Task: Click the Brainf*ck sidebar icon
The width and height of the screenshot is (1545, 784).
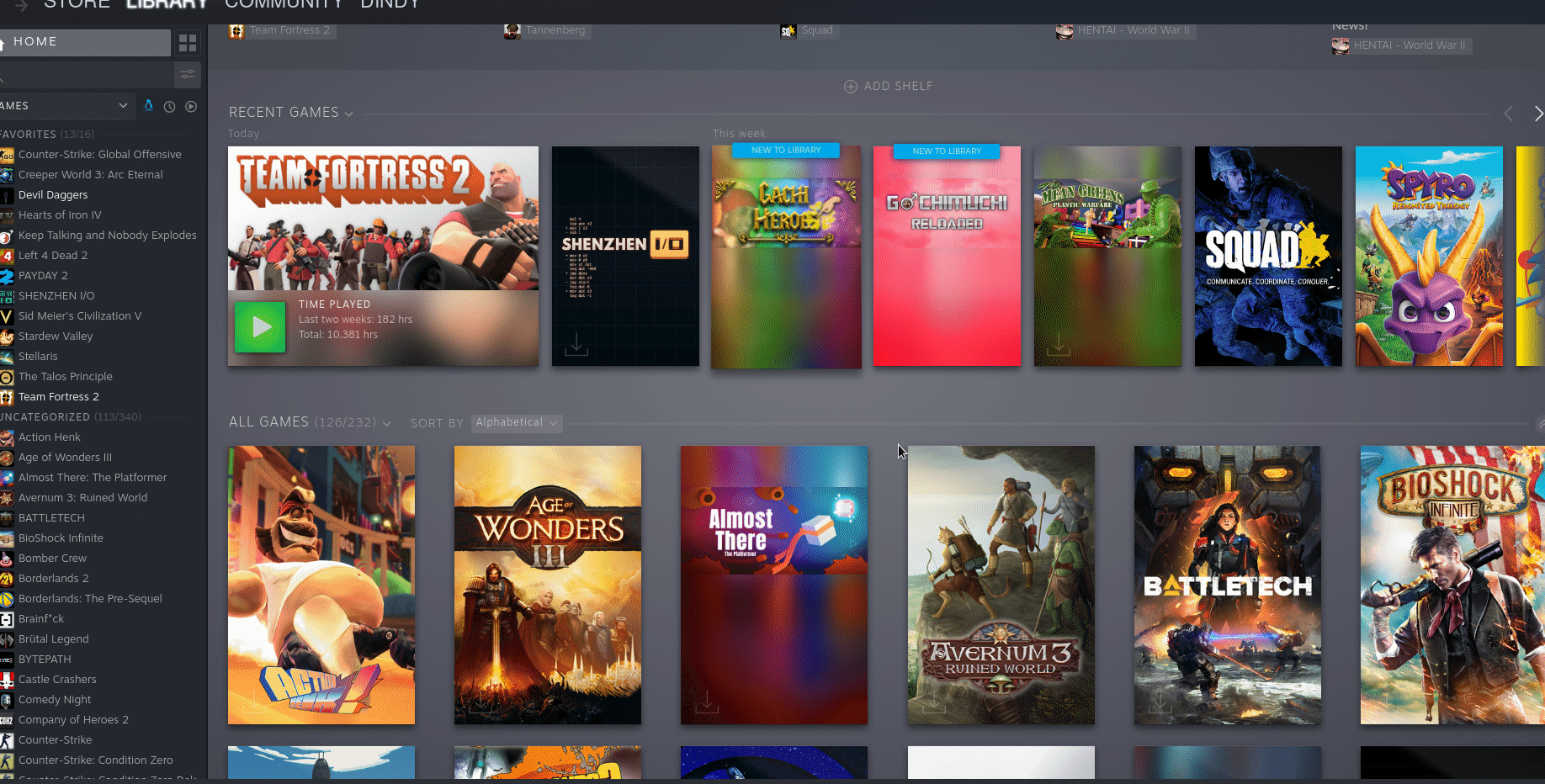Action: click(7, 619)
